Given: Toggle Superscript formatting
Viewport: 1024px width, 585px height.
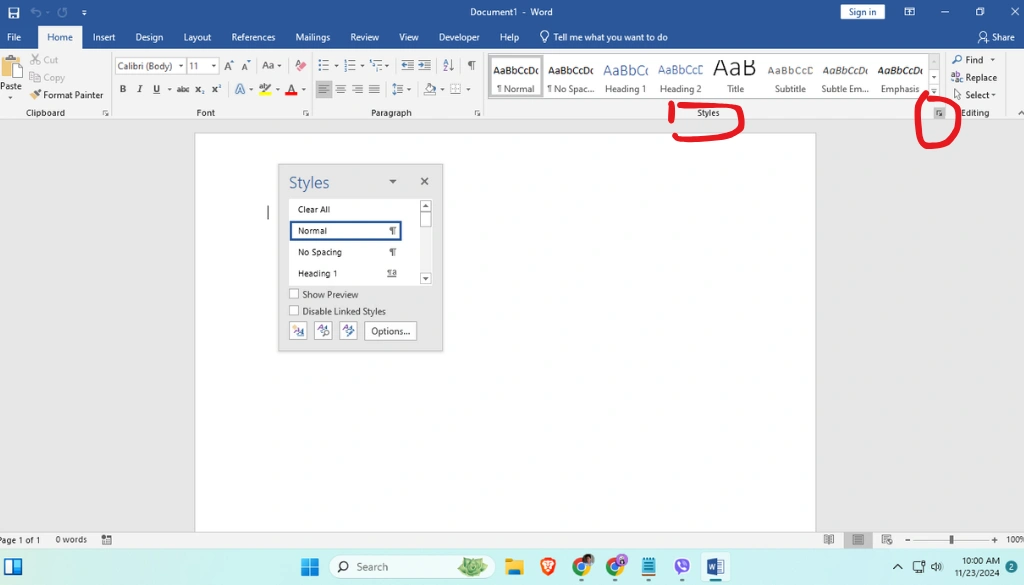Looking at the screenshot, I should click(216, 89).
